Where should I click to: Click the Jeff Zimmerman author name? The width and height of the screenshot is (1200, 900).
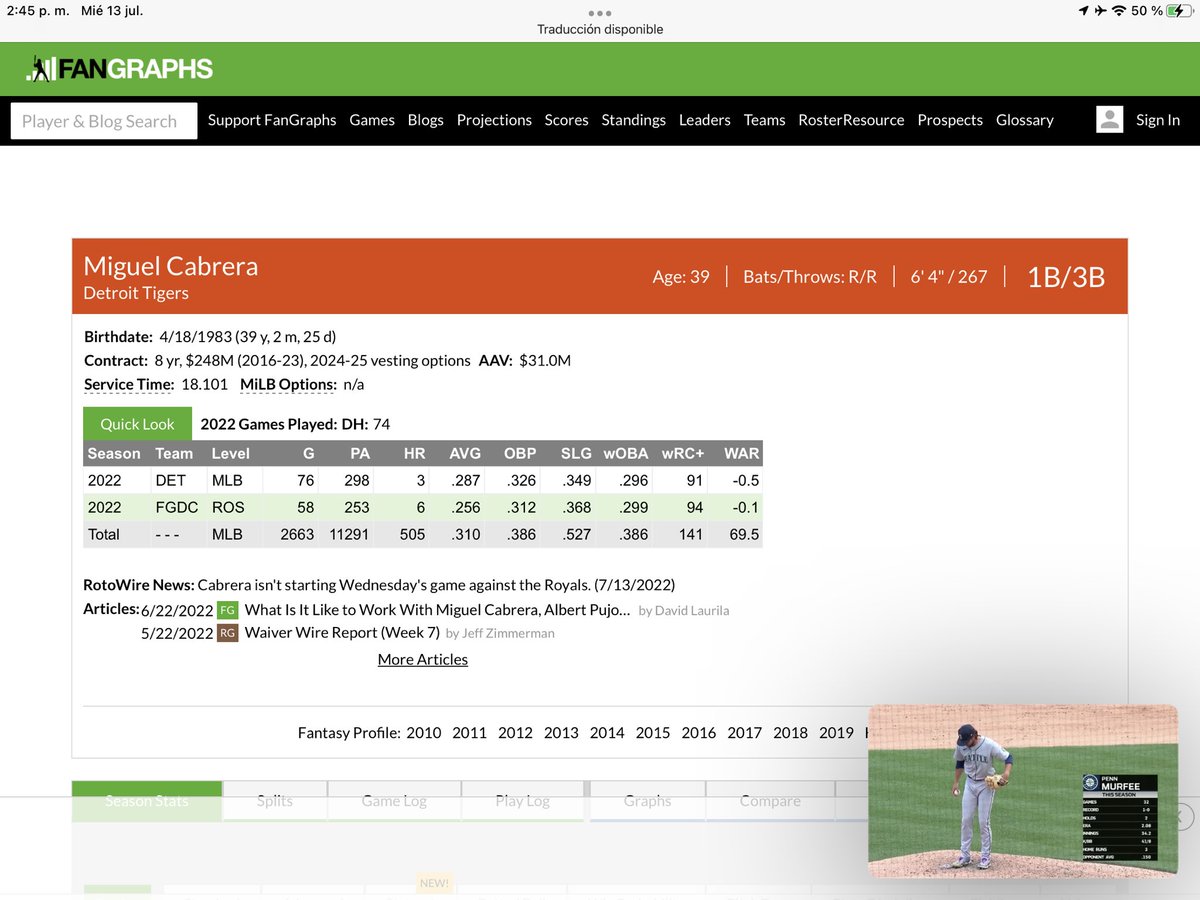point(509,633)
